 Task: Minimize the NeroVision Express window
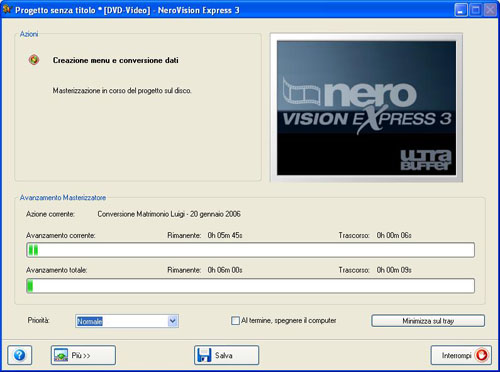click(461, 10)
